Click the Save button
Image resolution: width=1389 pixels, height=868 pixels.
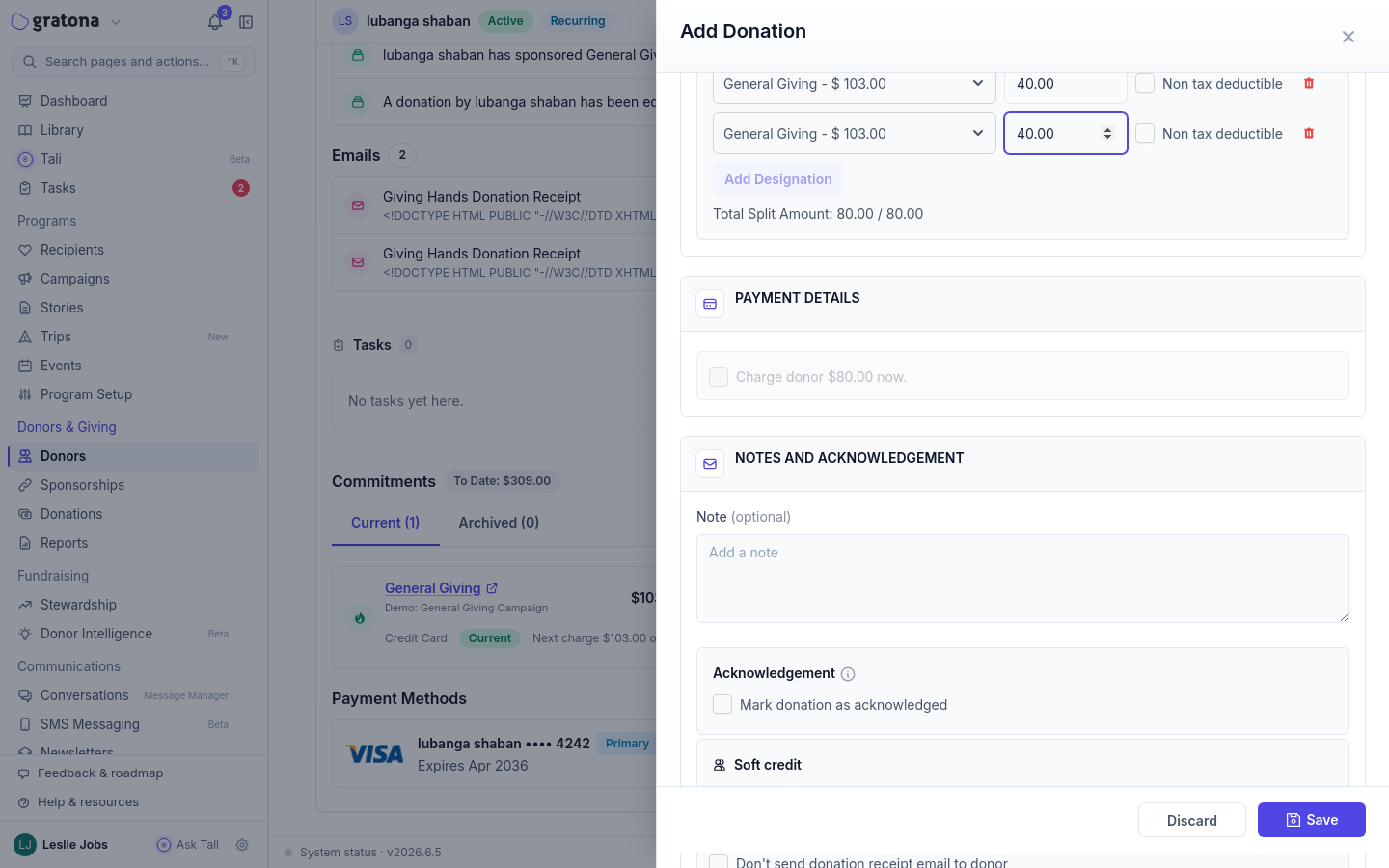1312,820
